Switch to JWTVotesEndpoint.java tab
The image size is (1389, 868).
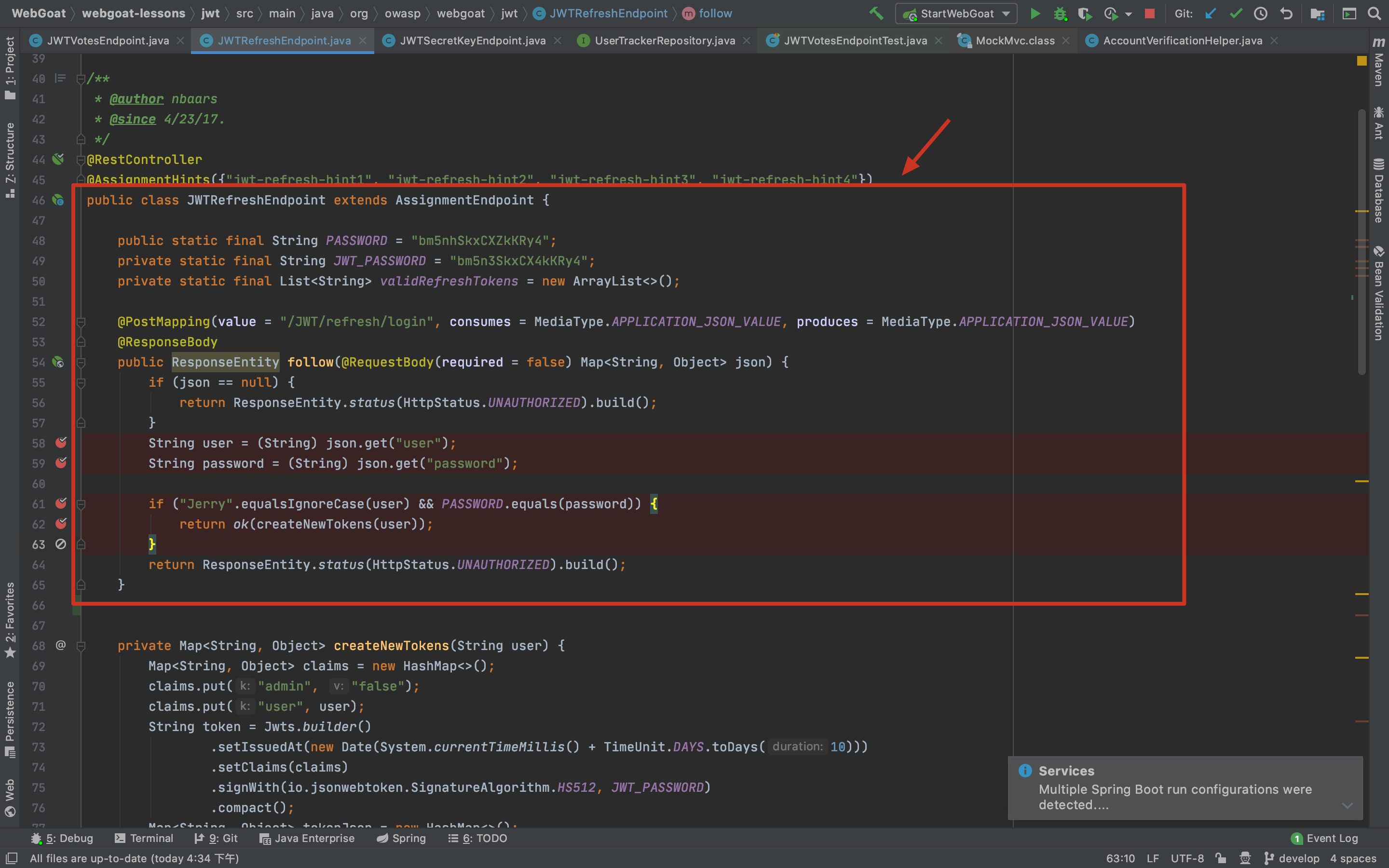108,41
